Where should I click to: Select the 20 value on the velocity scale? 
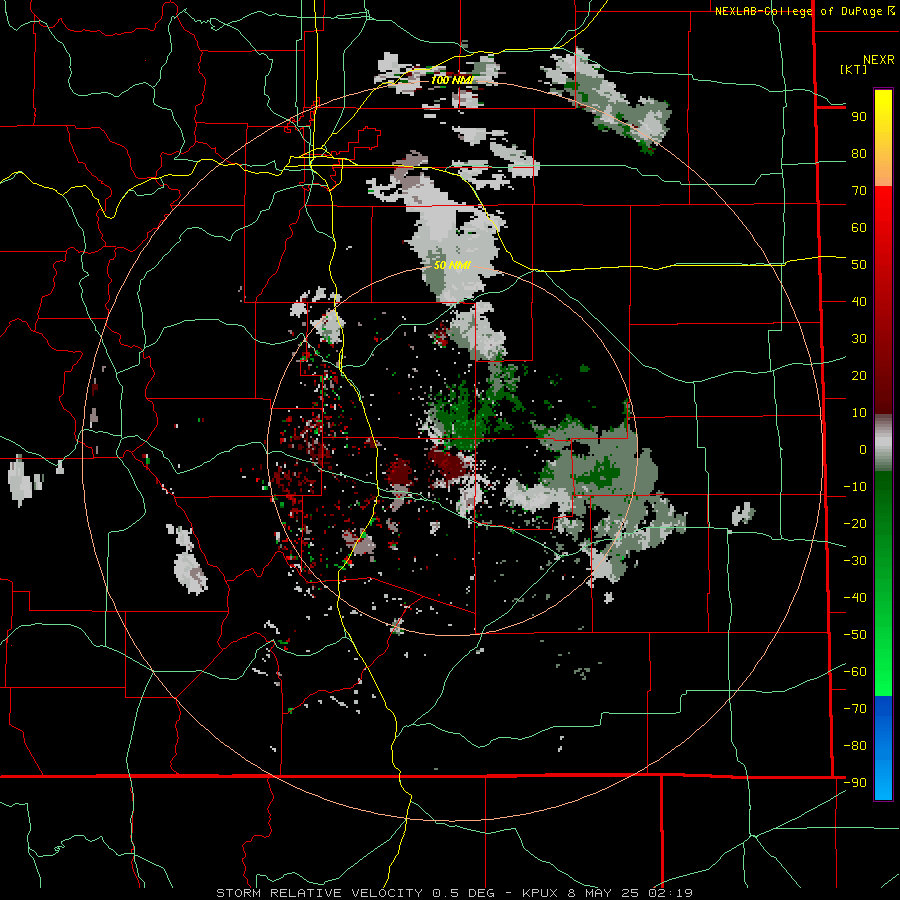tap(859, 376)
